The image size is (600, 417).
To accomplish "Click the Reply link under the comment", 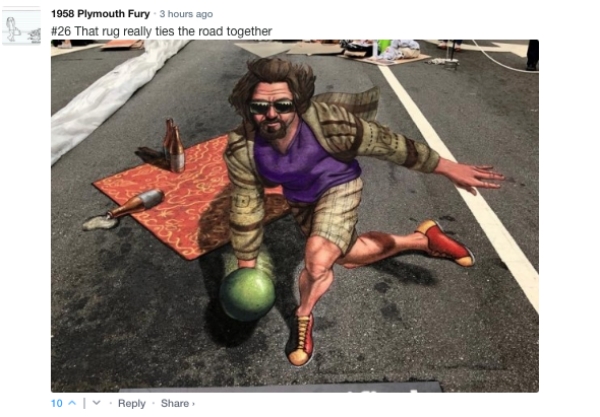I will click(x=132, y=403).
